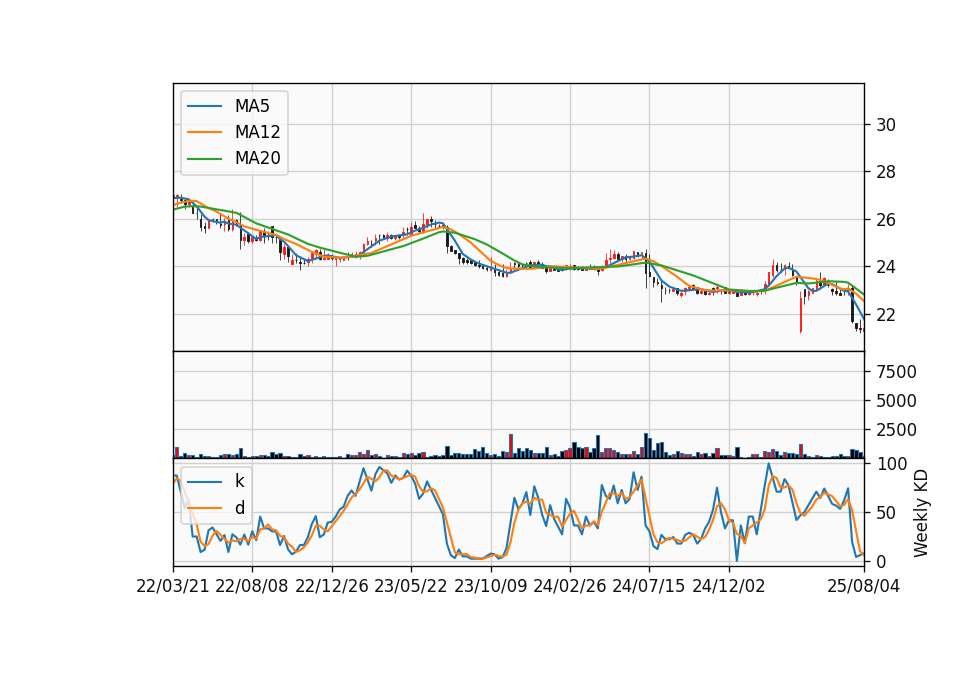Click the green MA20 legend line sample
This screenshot has height=690, width=960.
204,158
